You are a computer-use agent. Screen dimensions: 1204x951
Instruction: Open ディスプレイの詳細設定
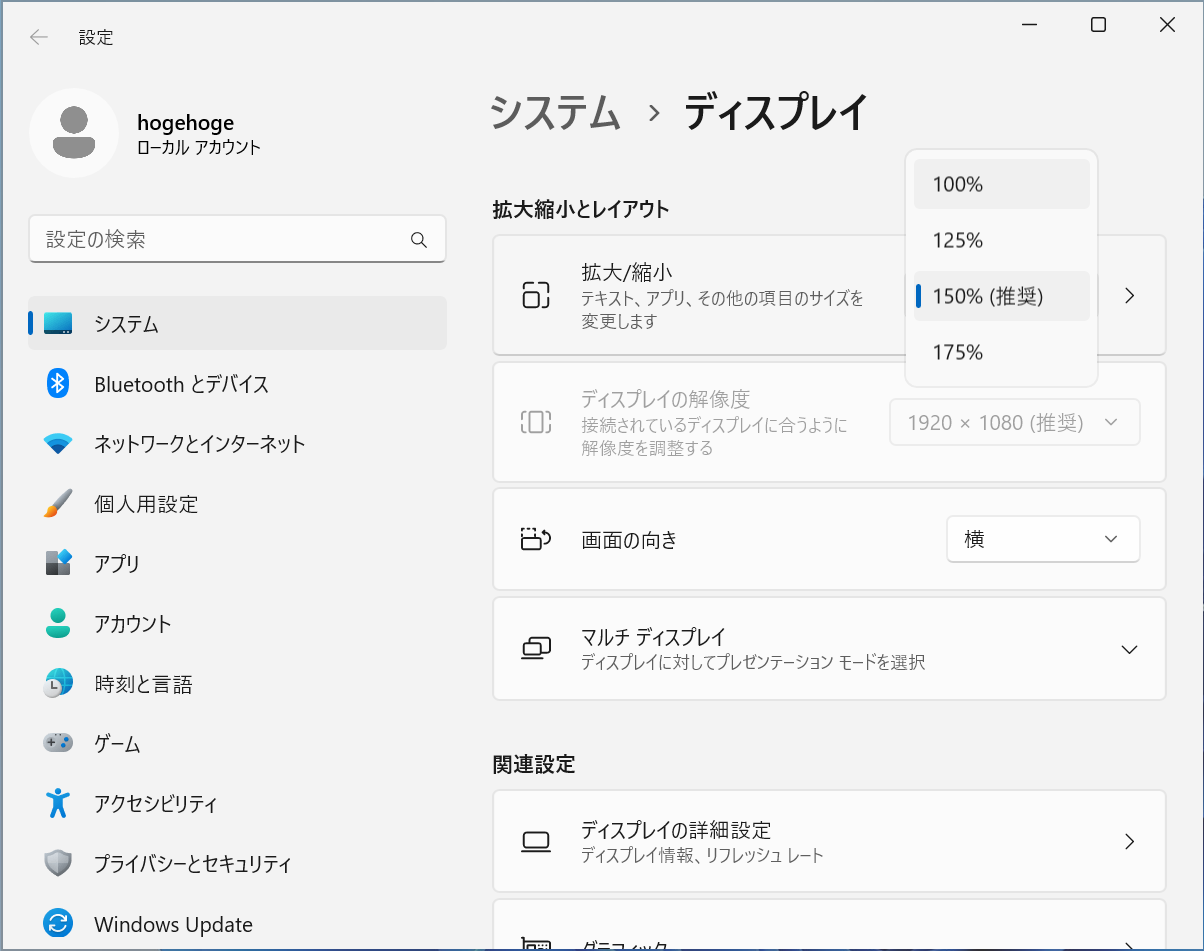click(828, 841)
